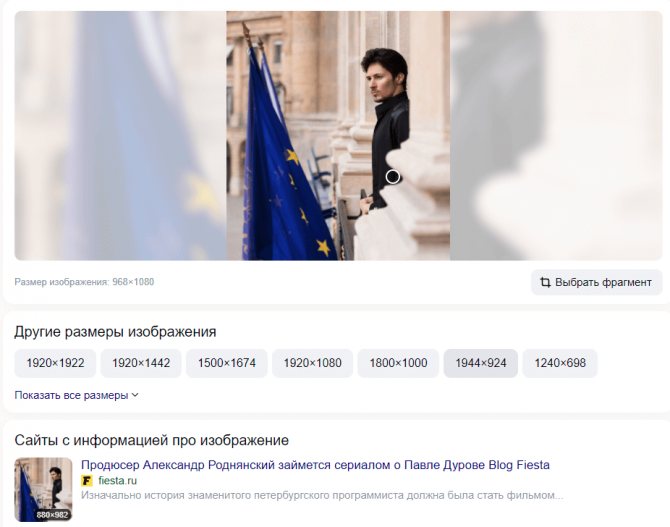Open the article about Александр Роднянский series

[315, 465]
